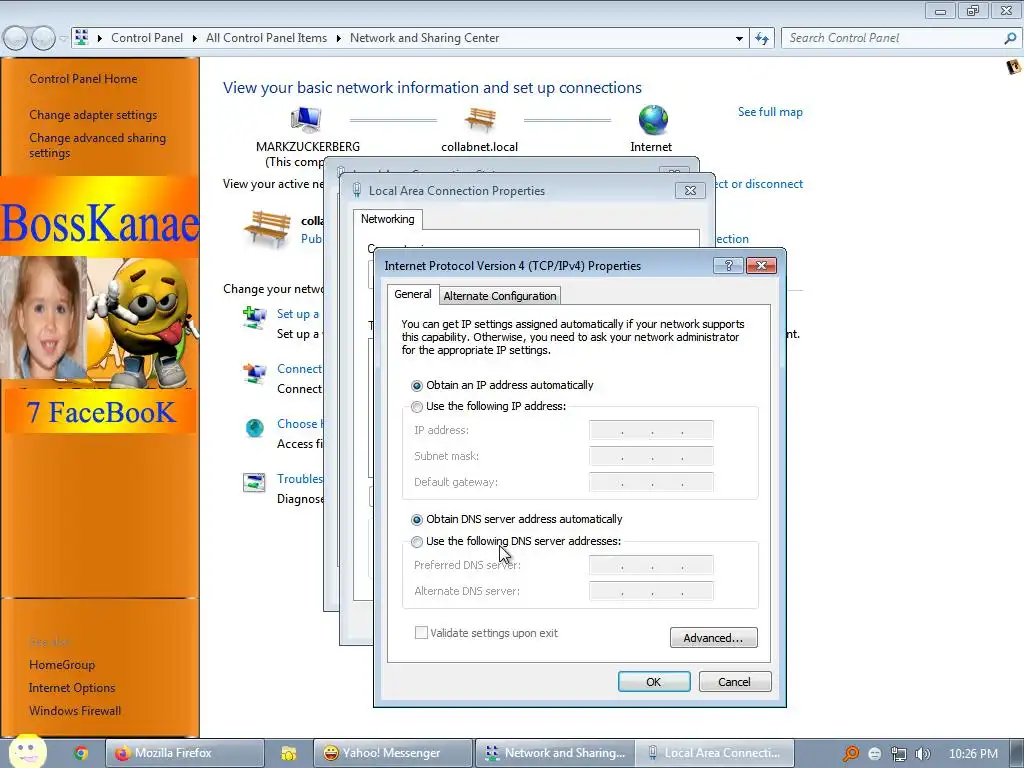Open the address bar history dropdown arrow
This screenshot has height=768, width=1024.
739,39
